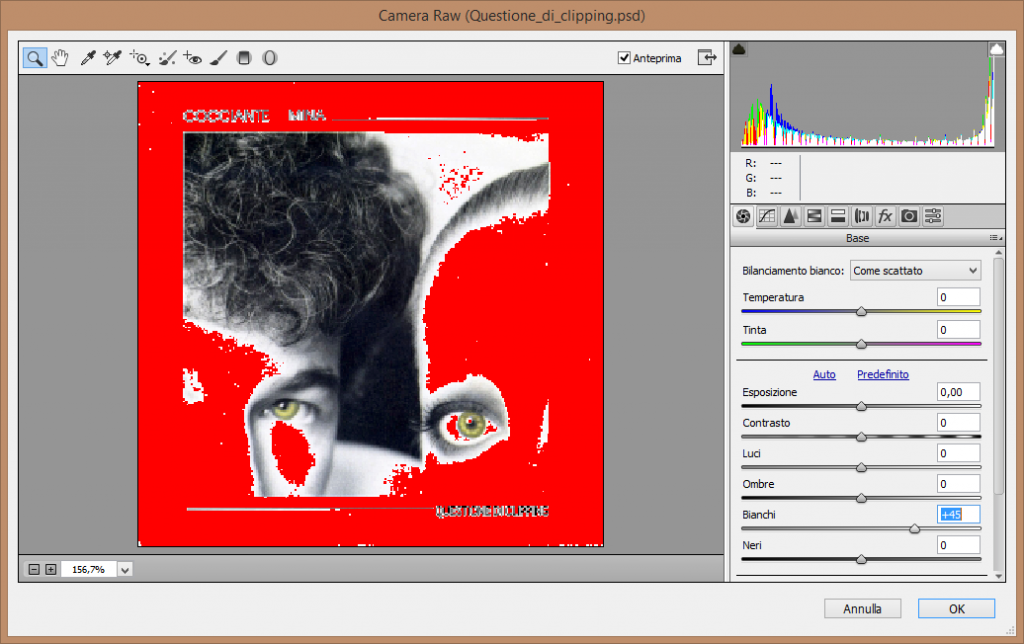Click the Luci value field
The height and width of the screenshot is (644, 1024).
[x=959, y=453]
